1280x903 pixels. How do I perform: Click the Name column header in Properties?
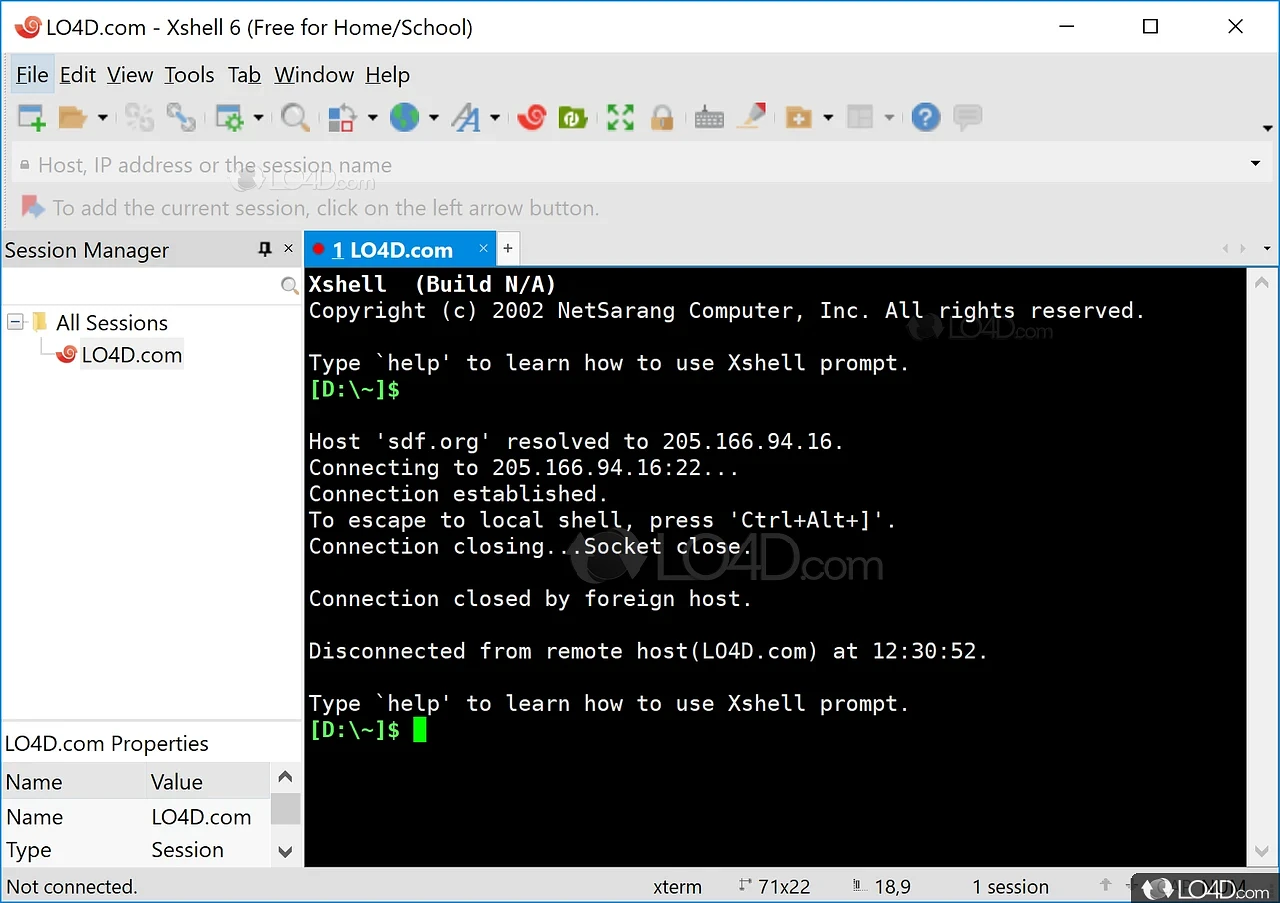pos(73,782)
